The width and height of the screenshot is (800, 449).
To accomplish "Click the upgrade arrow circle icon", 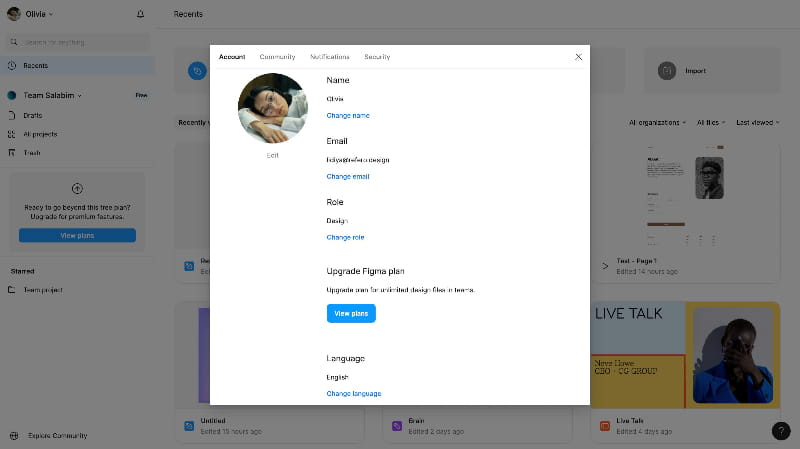I will tap(77, 189).
